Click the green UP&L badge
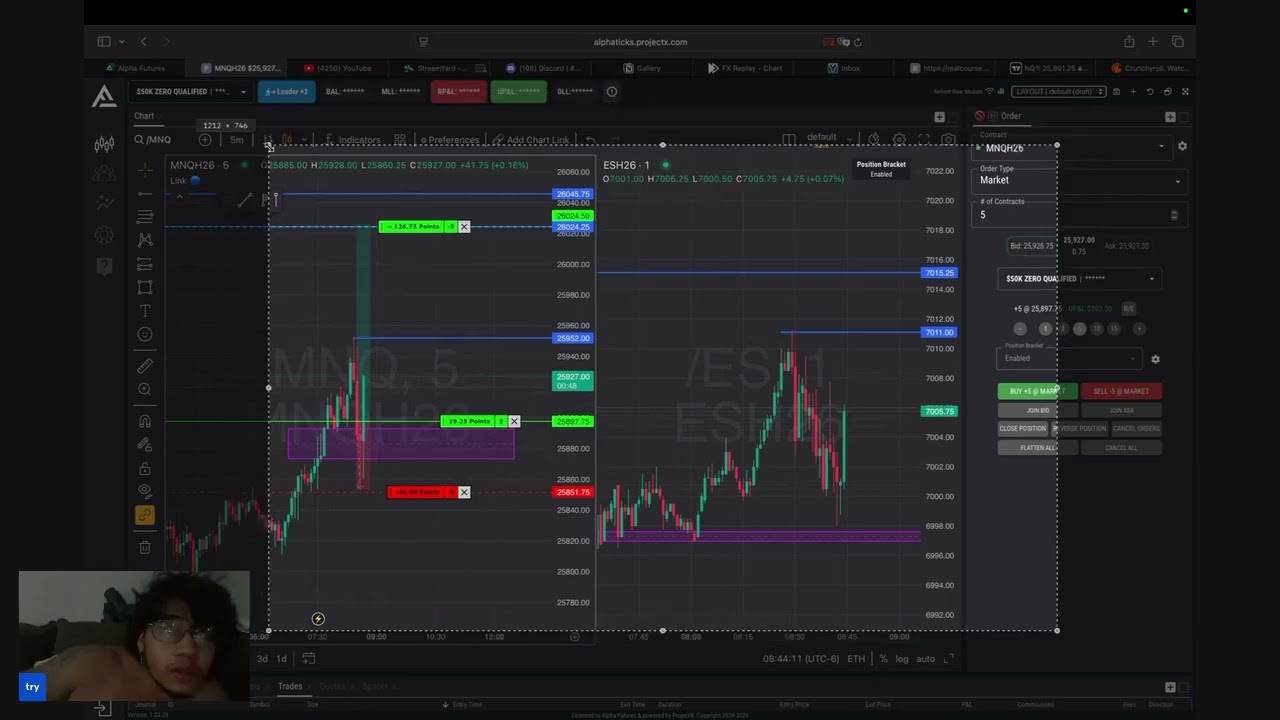Screen dimensions: 1280x720 click(x=518, y=92)
